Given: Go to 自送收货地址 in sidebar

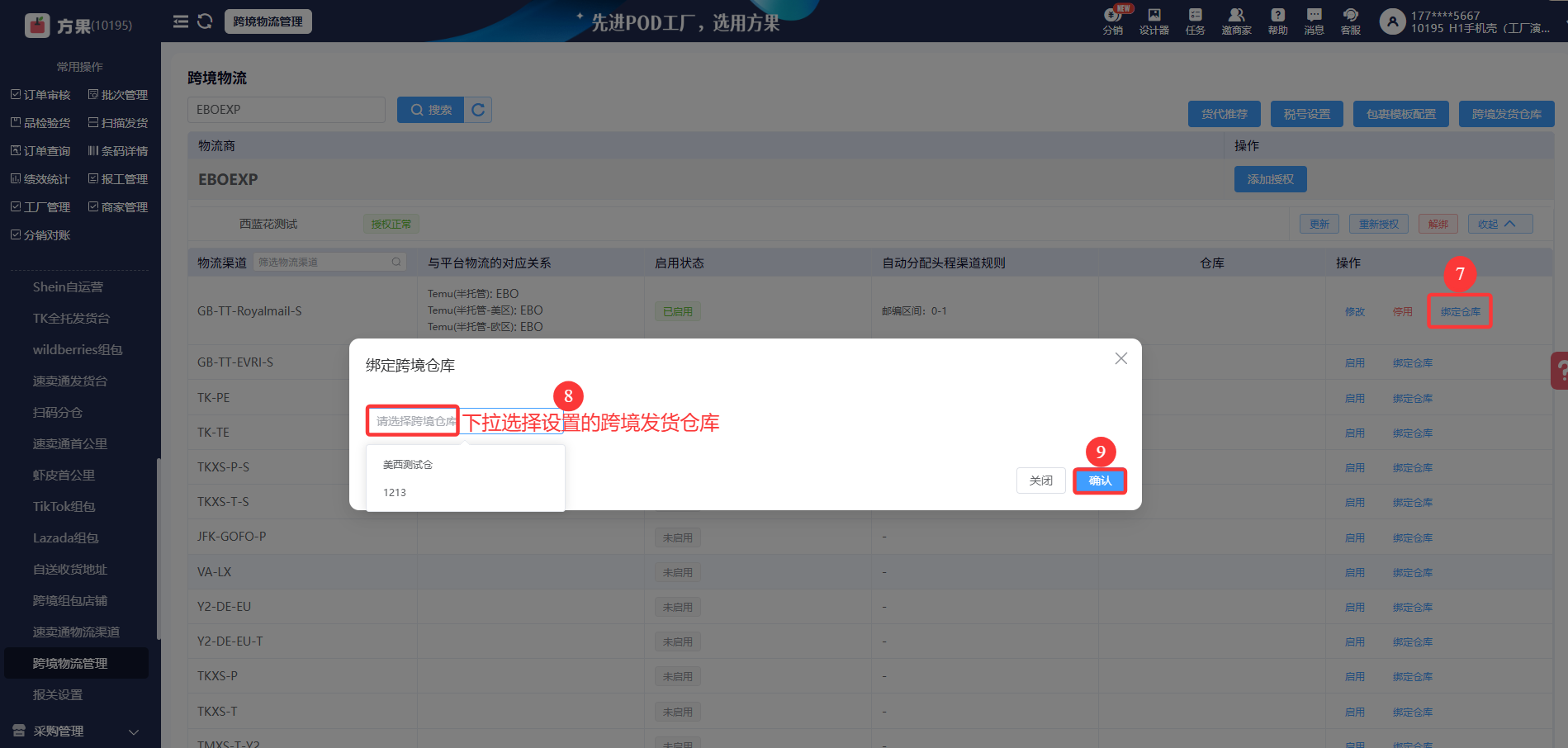Looking at the screenshot, I should point(70,570).
